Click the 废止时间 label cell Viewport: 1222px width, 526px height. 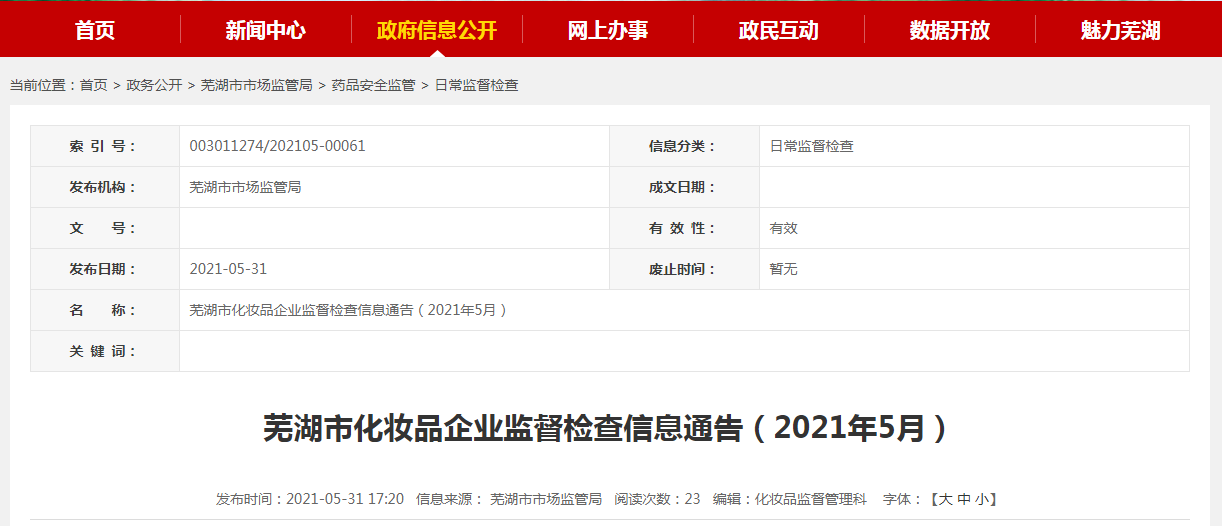coord(685,269)
